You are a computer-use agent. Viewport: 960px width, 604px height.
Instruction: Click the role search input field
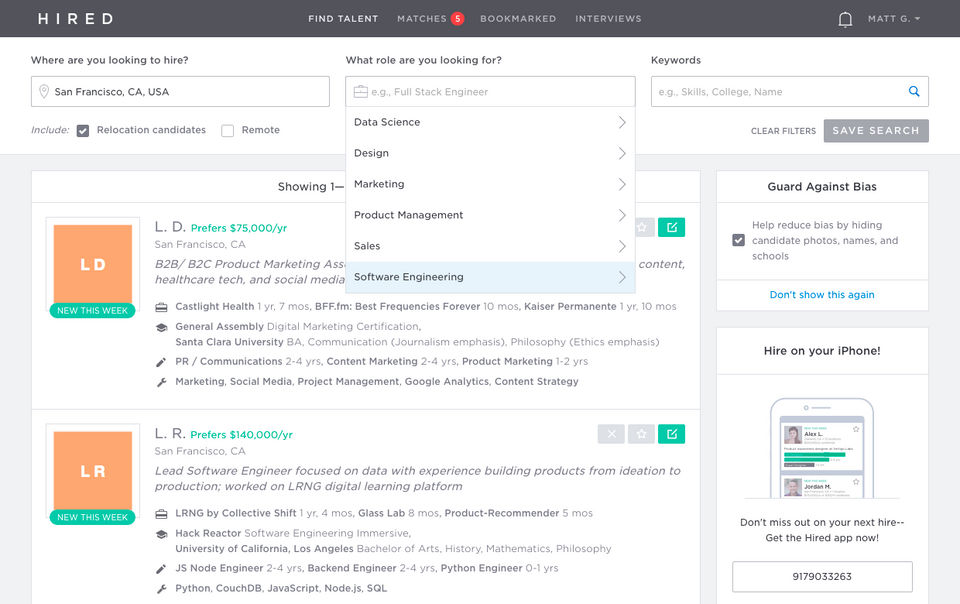point(490,92)
